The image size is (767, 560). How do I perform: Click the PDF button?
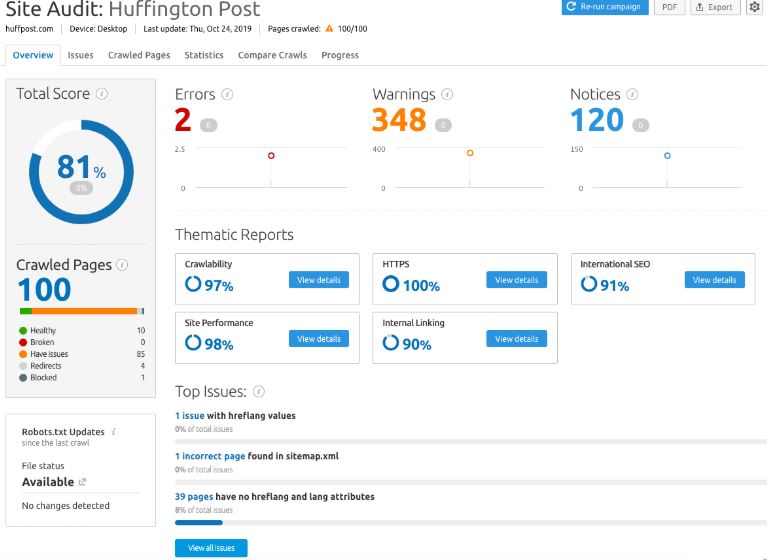coord(669,7)
